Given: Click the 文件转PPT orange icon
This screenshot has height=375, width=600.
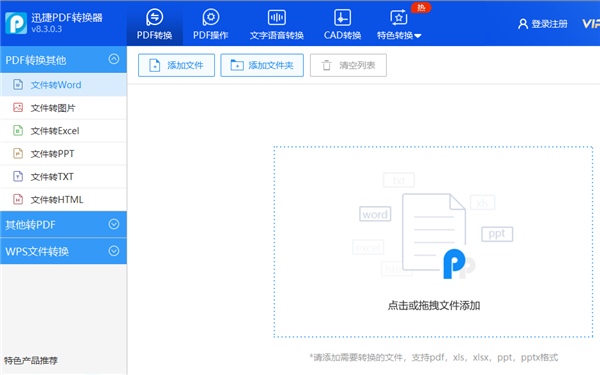Looking at the screenshot, I should (18, 153).
